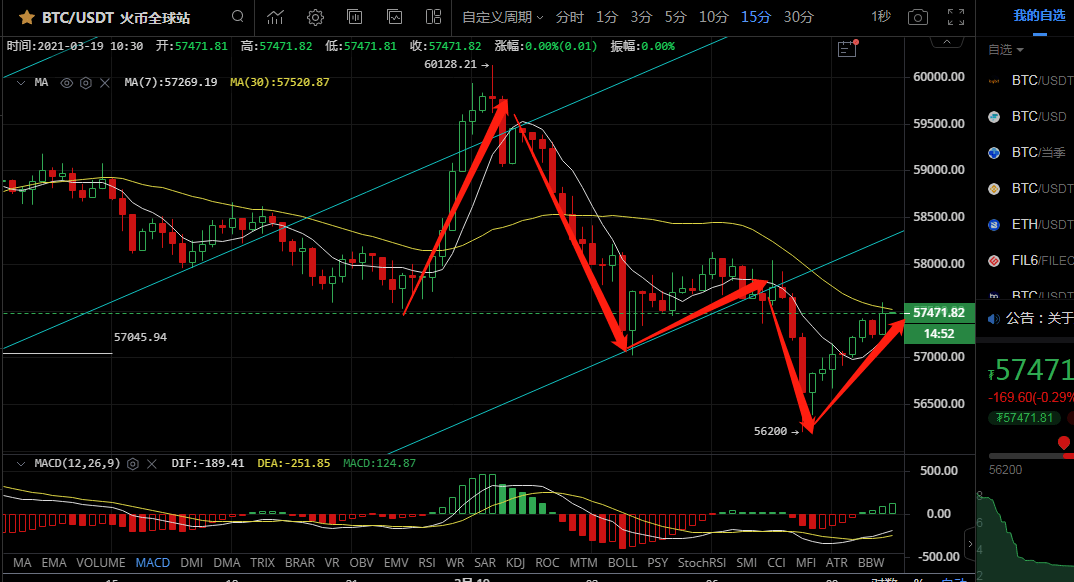
Task: Open MACD indicator settings hexagon icon
Action: coord(133,464)
